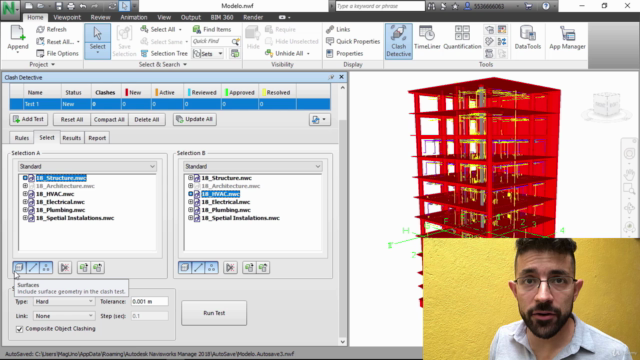Click the Run Test button
The width and height of the screenshot is (640, 360).
(x=214, y=313)
